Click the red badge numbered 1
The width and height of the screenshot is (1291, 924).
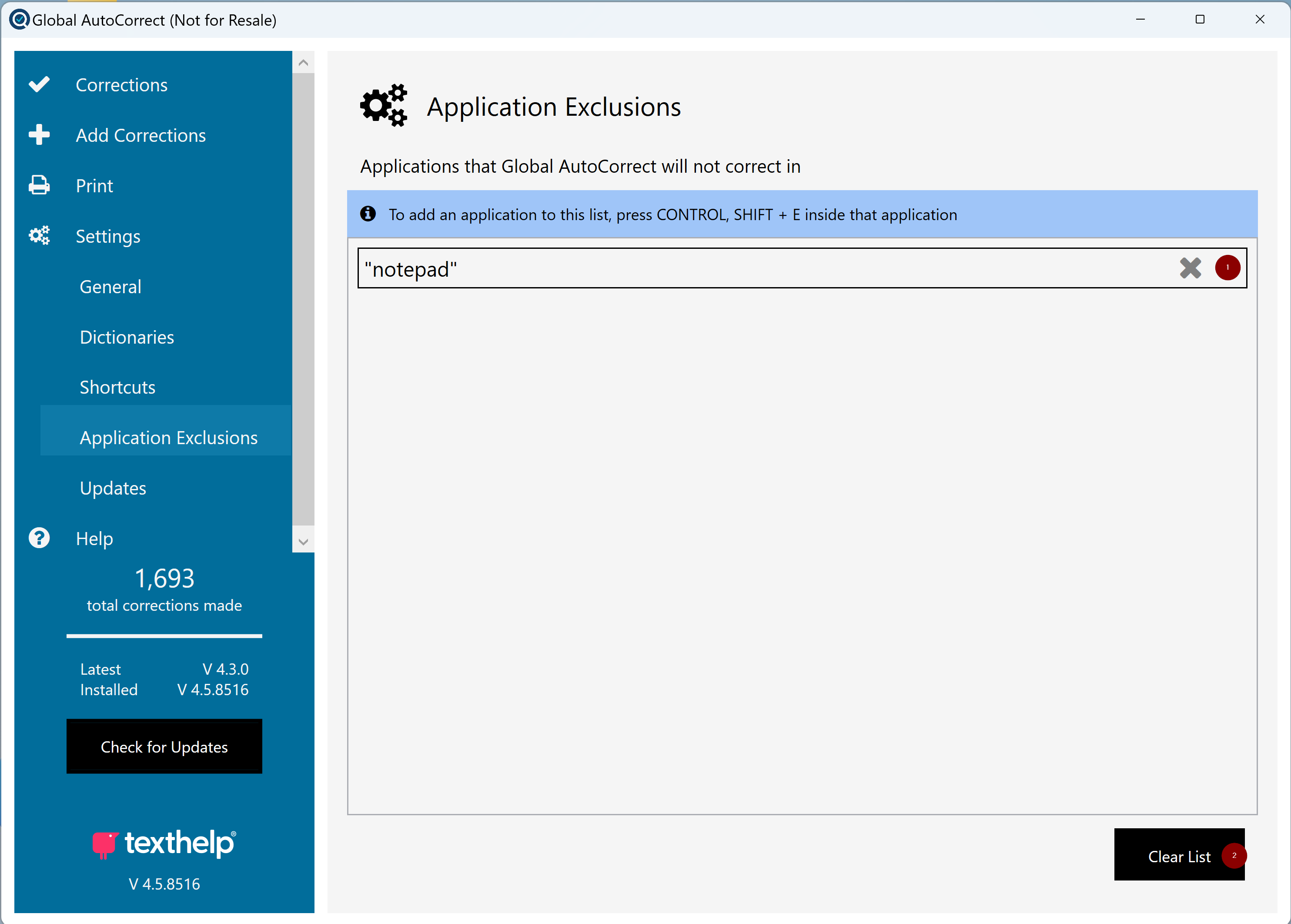click(x=1227, y=268)
